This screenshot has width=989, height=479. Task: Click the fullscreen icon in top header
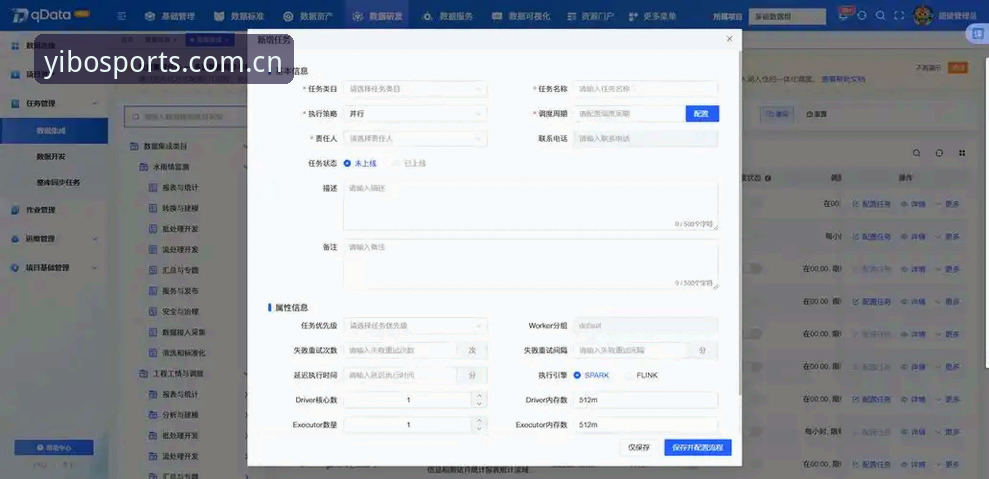point(899,16)
